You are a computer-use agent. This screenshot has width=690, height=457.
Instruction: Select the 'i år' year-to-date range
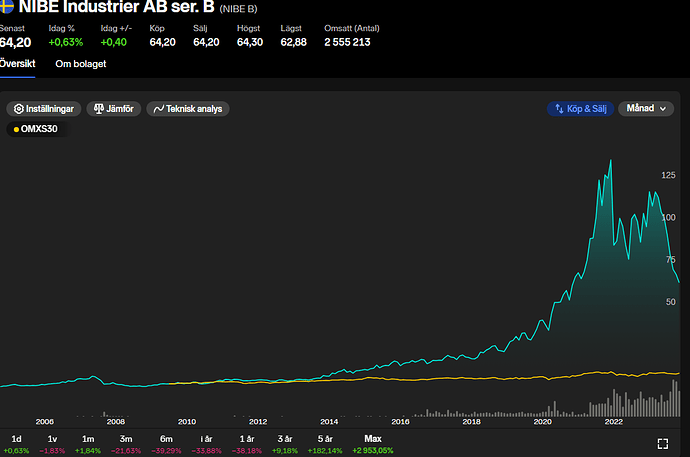tap(206, 439)
